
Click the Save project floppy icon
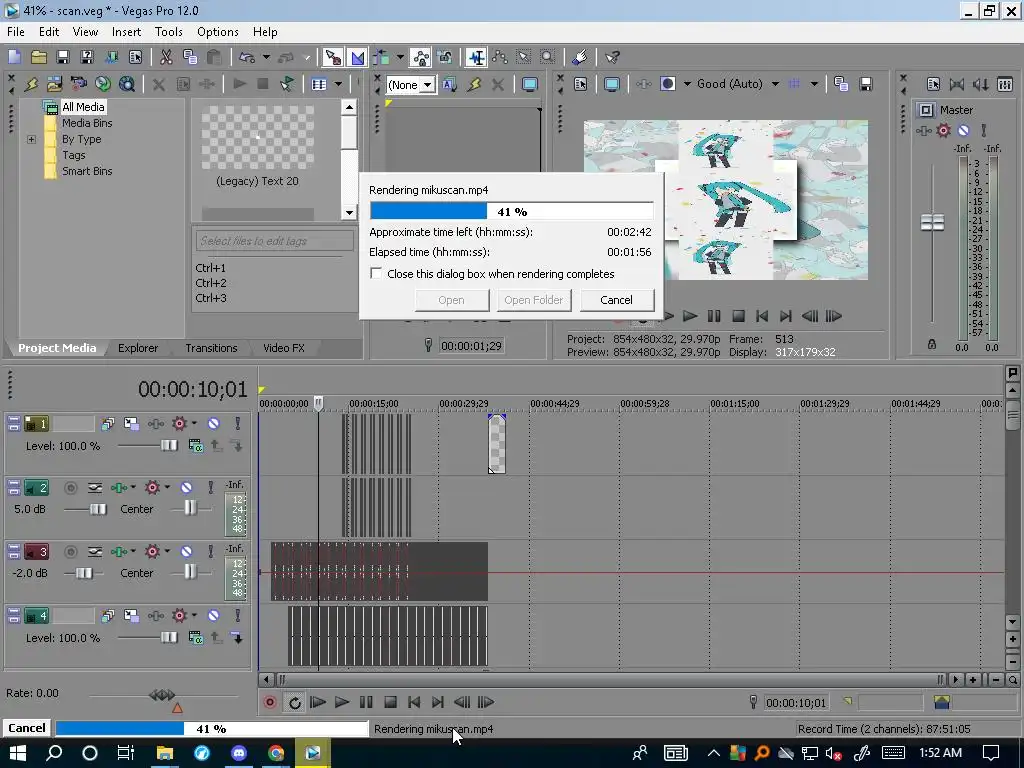coord(63,57)
